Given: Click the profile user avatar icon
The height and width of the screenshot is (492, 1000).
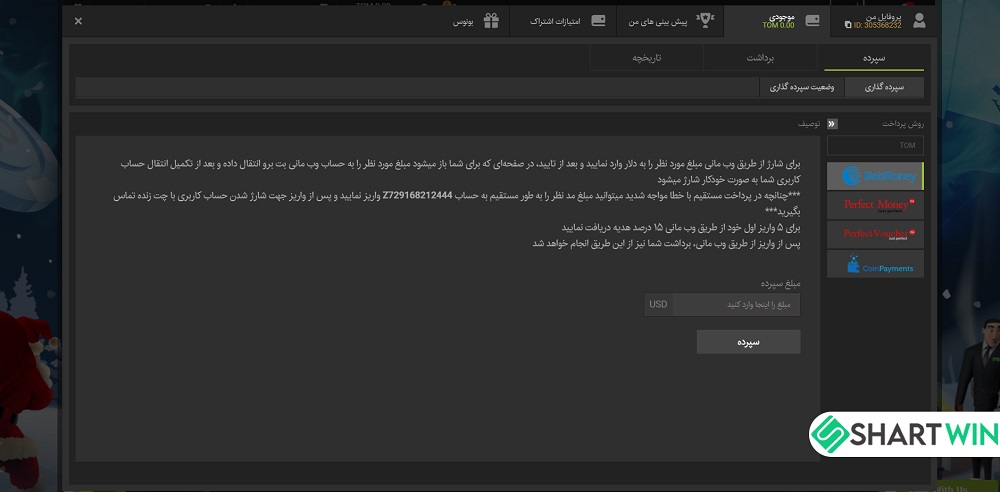Looking at the screenshot, I should point(919,20).
